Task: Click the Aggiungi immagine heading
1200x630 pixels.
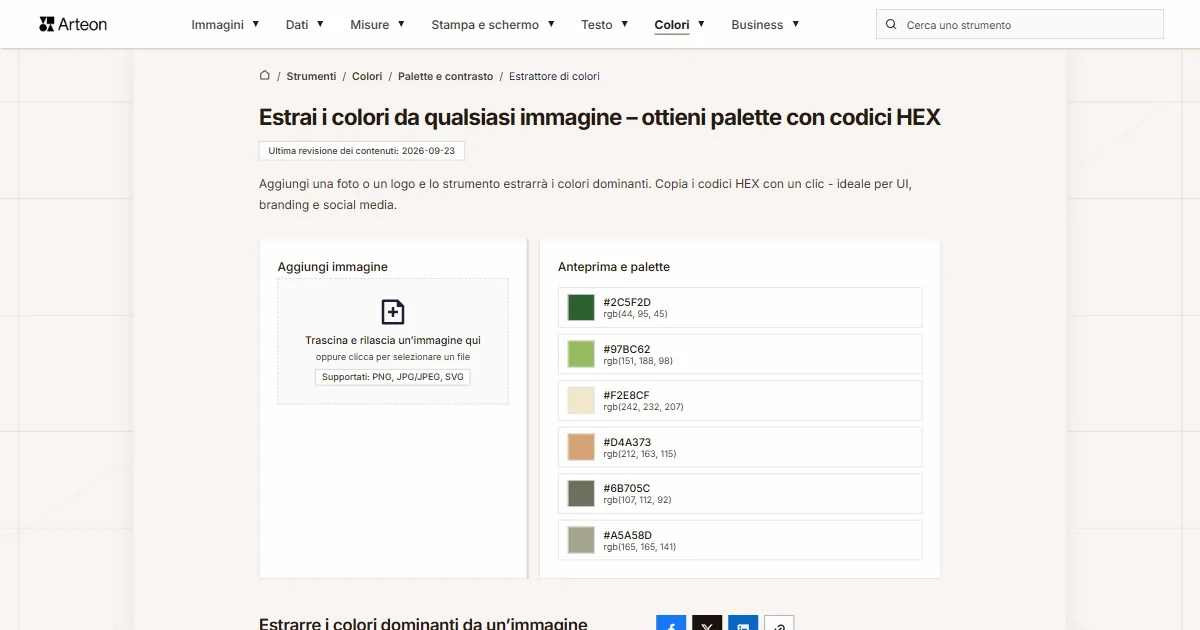Action: (x=333, y=267)
